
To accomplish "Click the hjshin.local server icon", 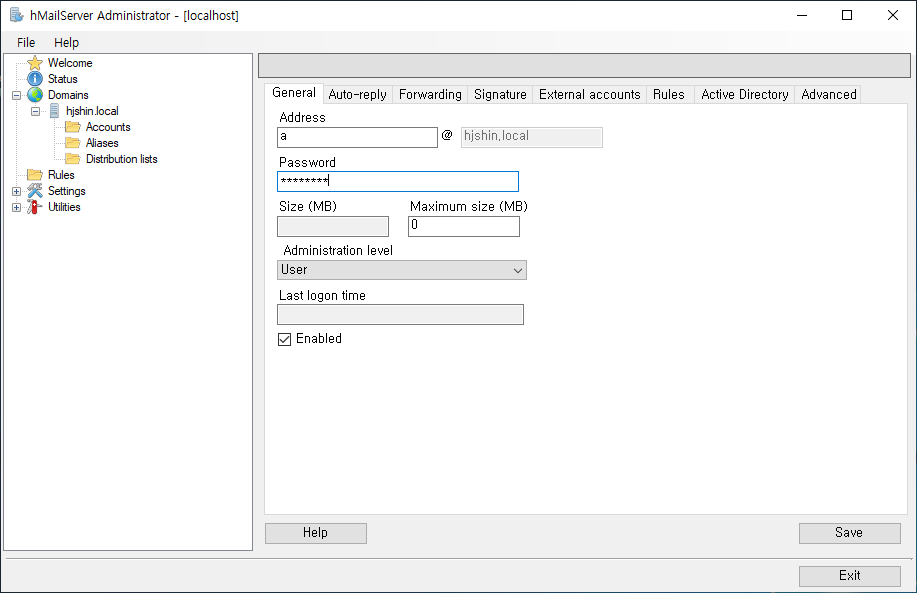I will pos(54,111).
